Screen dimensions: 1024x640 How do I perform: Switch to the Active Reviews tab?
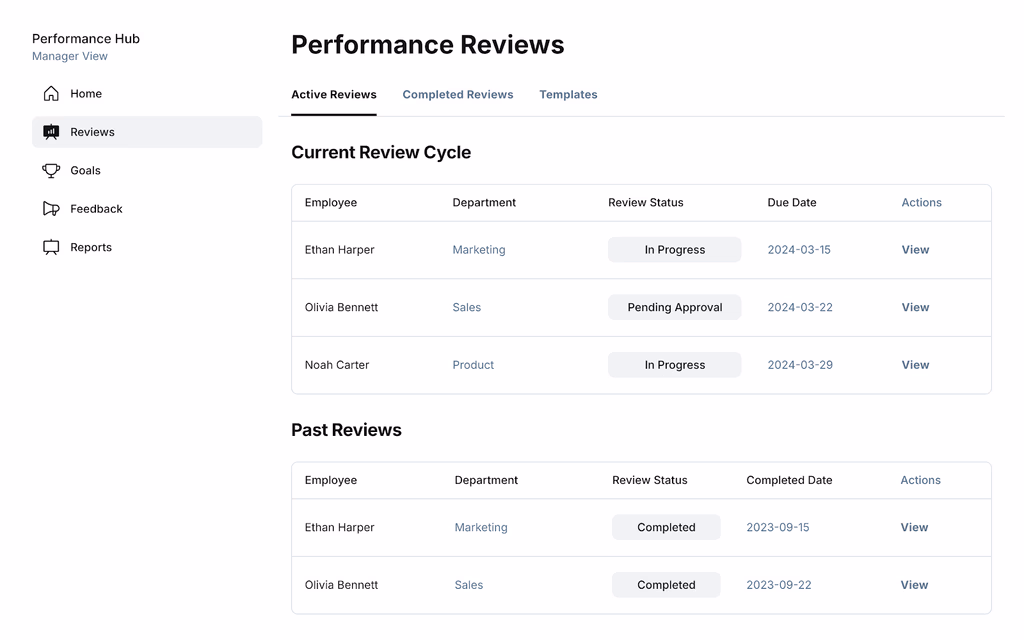click(x=334, y=95)
